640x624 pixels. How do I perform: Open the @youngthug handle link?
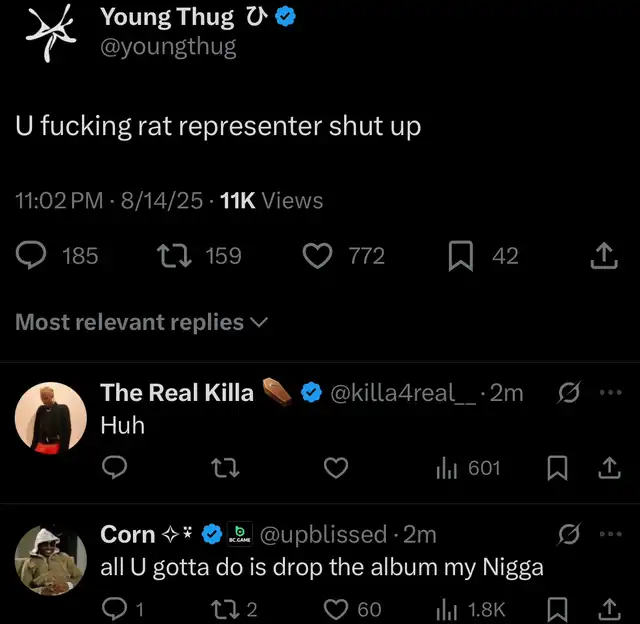168,47
